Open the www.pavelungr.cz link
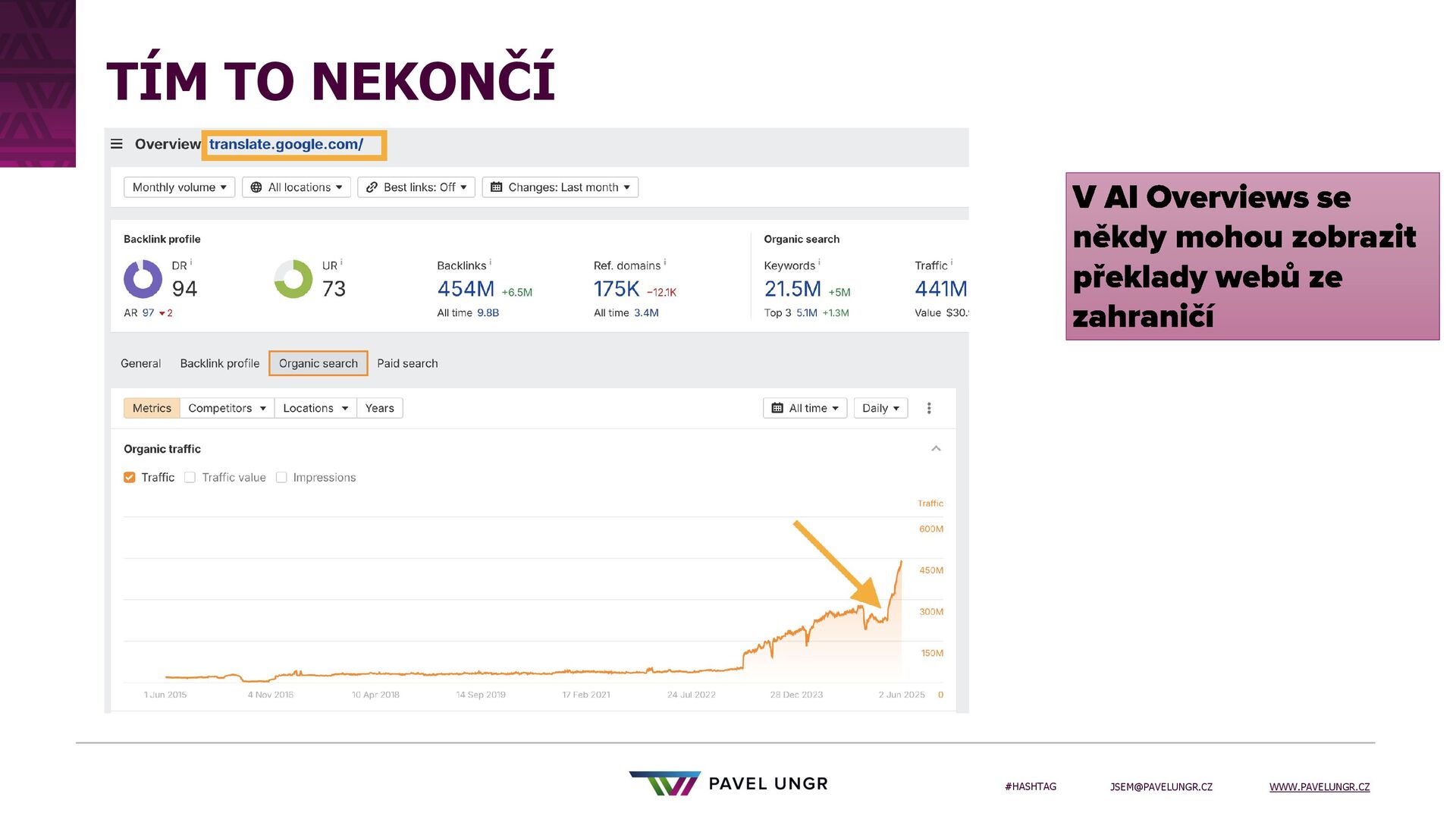Image resolution: width=1456 pixels, height=819 pixels. pos(1319,787)
